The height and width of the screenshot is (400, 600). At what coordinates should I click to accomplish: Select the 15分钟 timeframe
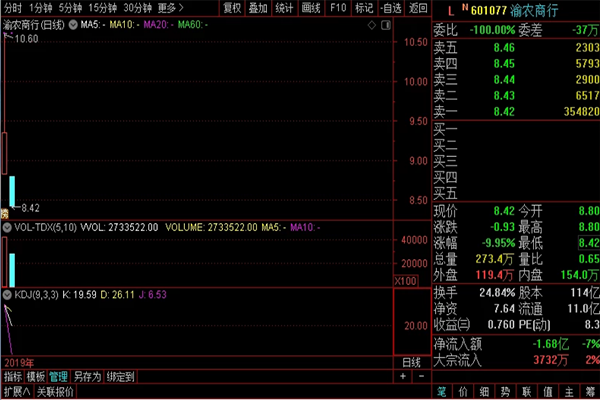tap(103, 8)
